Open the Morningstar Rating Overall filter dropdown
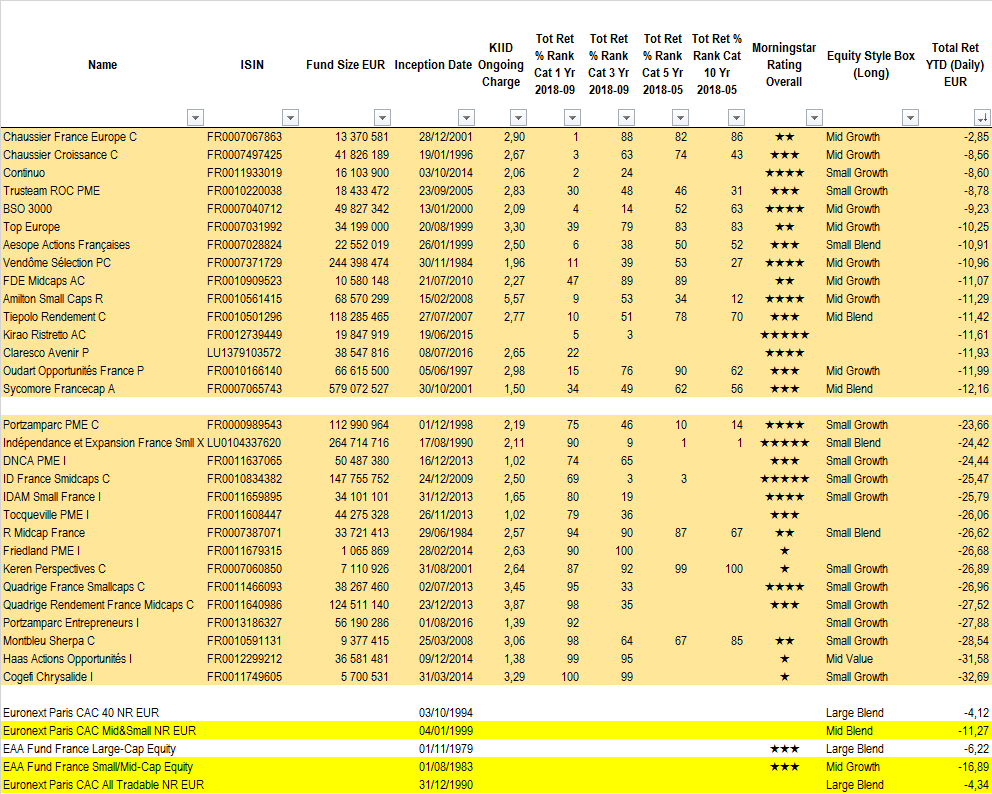Screen dimensions: 992x794 click(814, 117)
